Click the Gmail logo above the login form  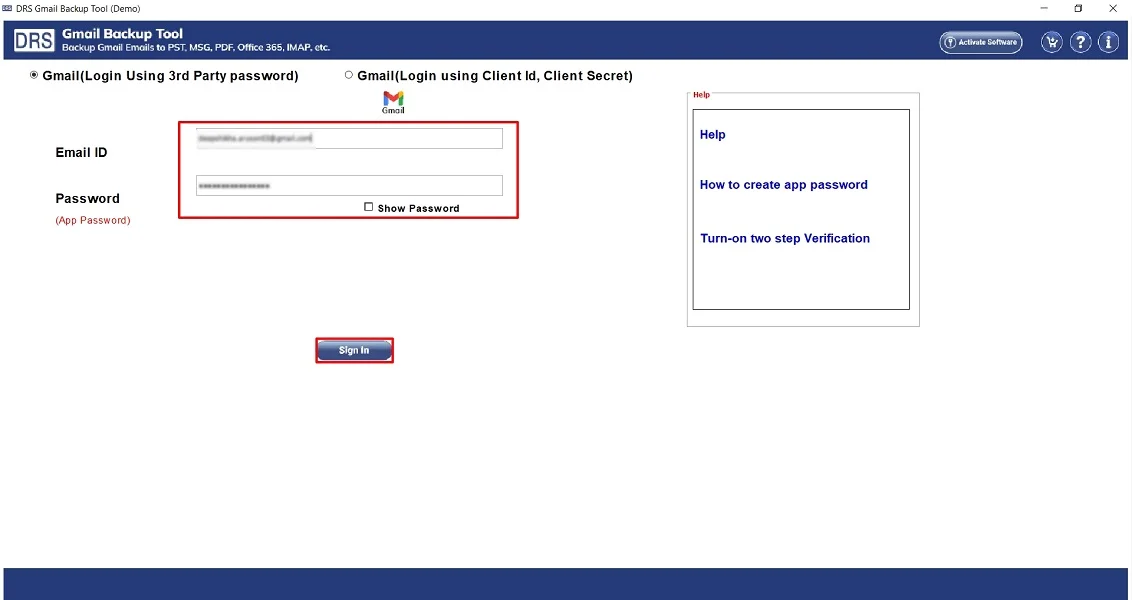(x=393, y=98)
